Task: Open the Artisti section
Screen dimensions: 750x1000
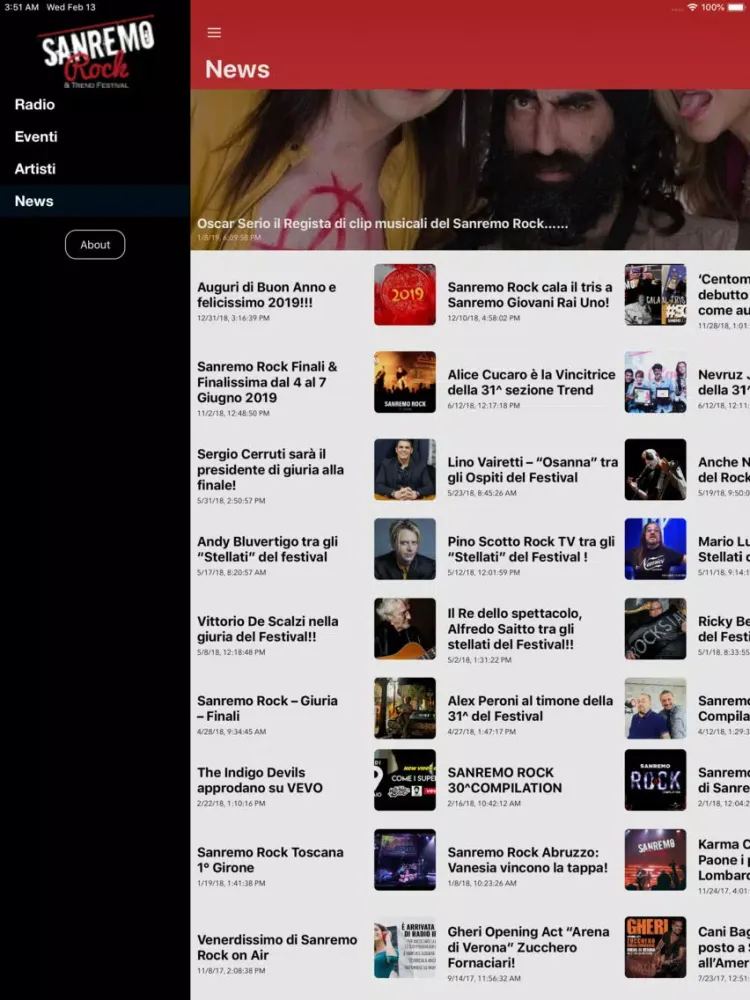Action: 35,169
